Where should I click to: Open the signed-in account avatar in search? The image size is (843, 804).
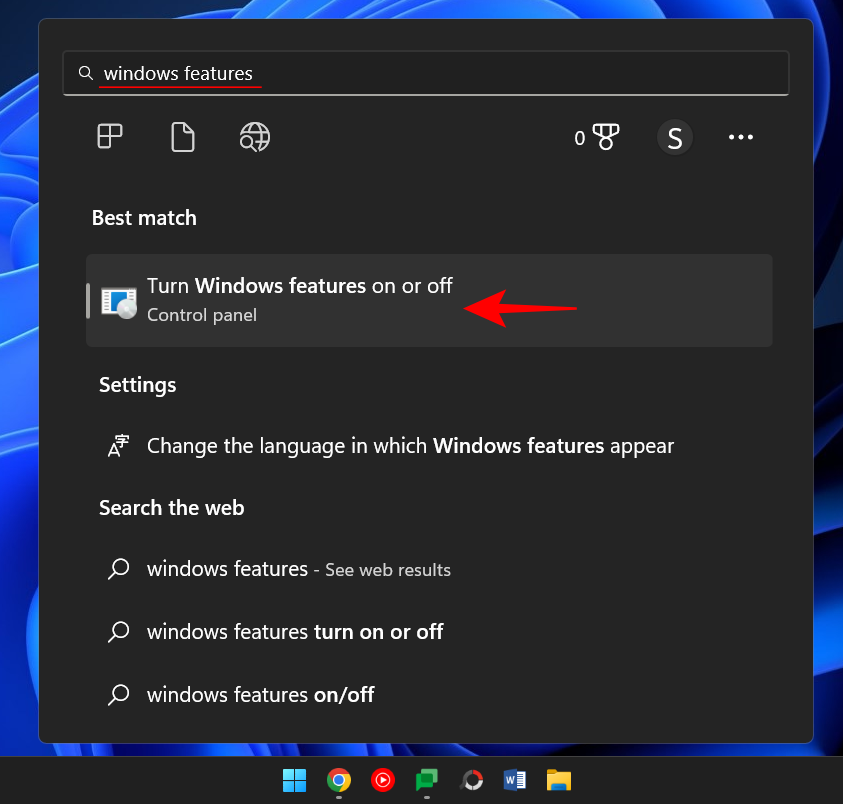pos(675,137)
